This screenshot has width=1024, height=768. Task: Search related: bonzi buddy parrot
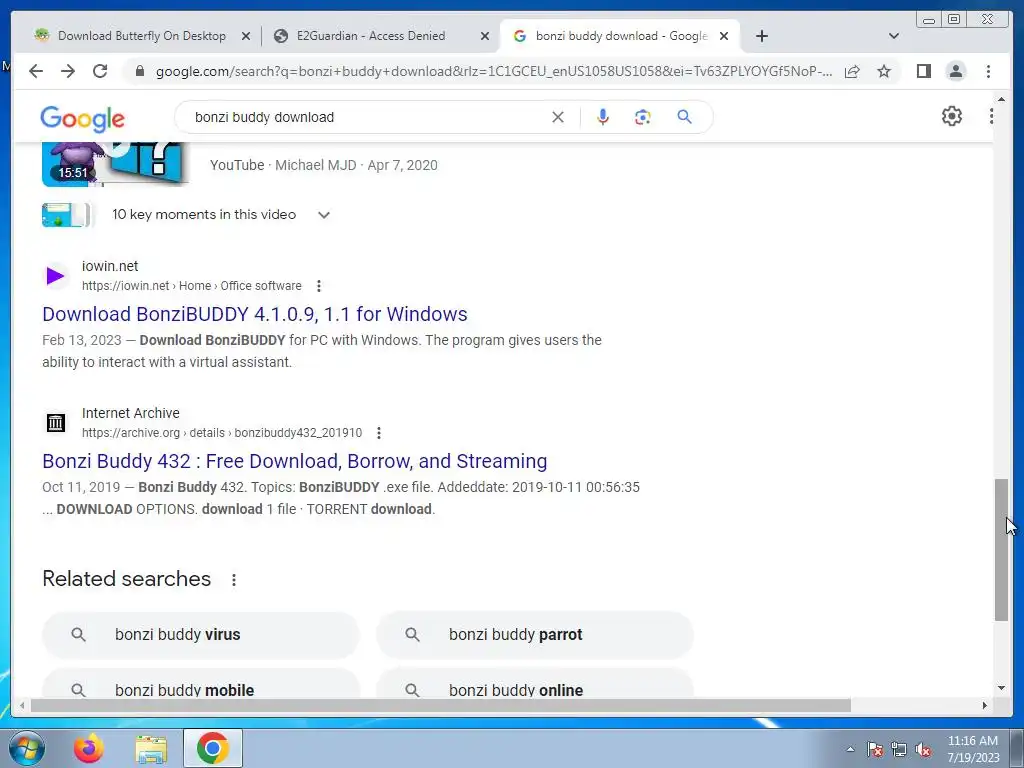pos(535,635)
